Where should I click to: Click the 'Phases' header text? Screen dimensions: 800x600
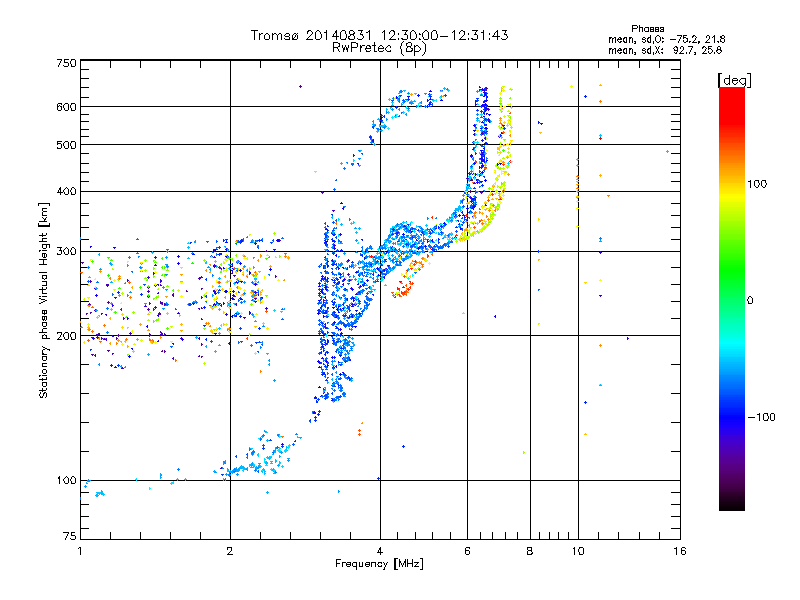(647, 29)
